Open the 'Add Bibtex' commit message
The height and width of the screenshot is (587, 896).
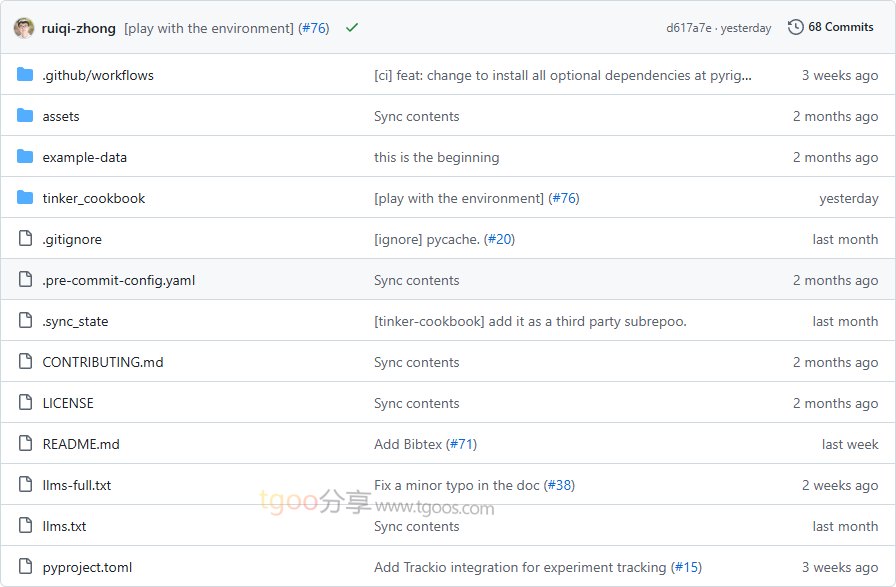(x=408, y=444)
